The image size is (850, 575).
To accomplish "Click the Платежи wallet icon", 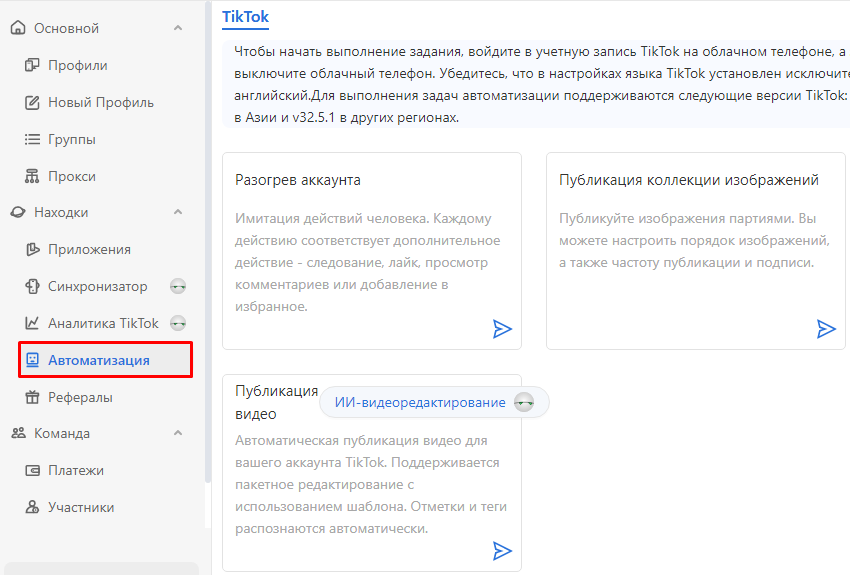I will point(33,470).
